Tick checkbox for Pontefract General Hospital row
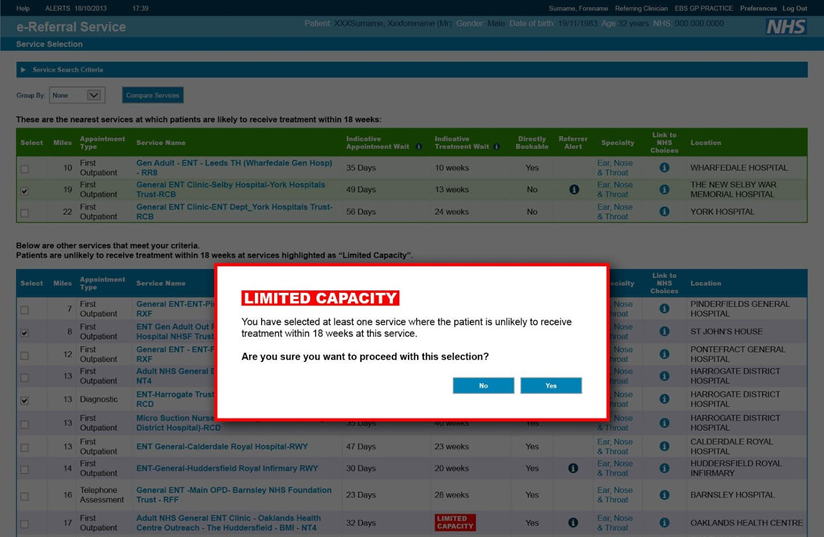The height and width of the screenshot is (537, 824). [25, 356]
